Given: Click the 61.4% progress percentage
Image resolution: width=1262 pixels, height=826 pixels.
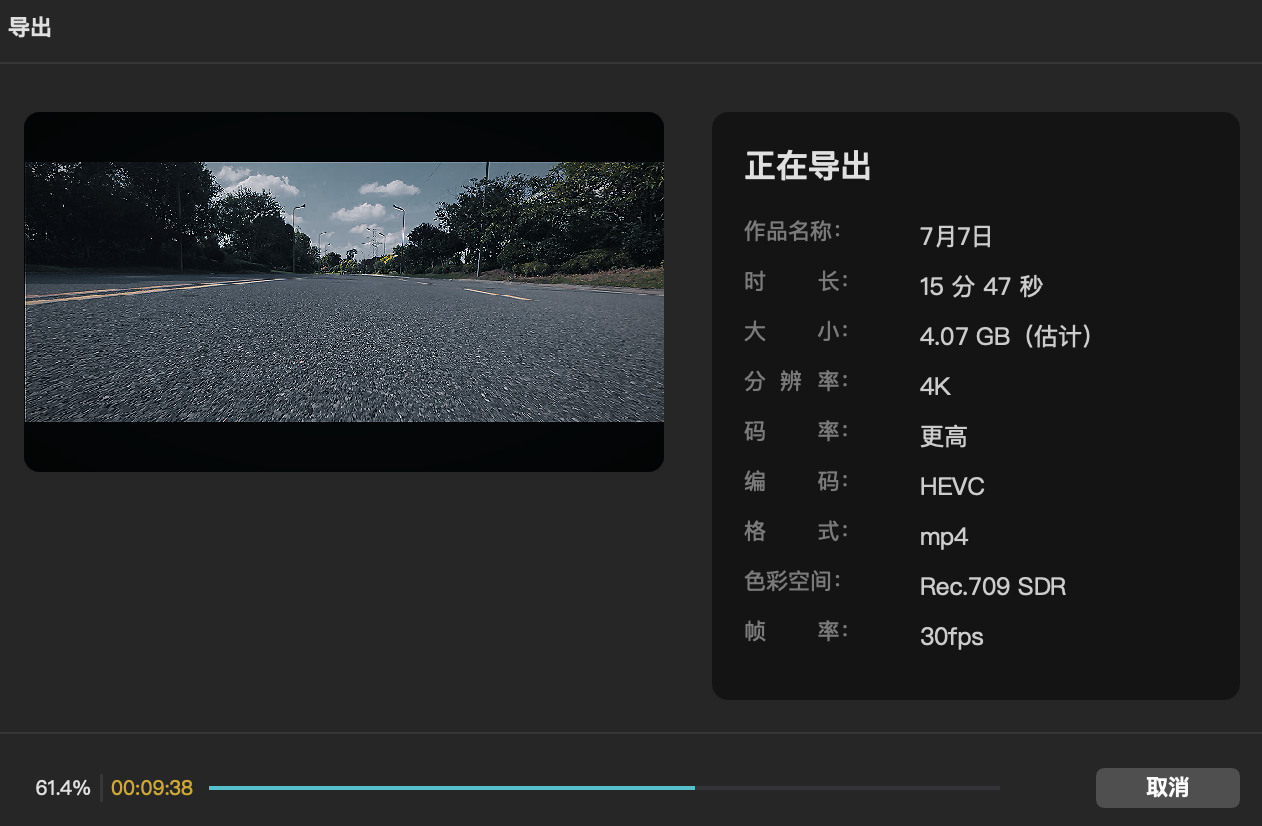Looking at the screenshot, I should click(x=63, y=788).
